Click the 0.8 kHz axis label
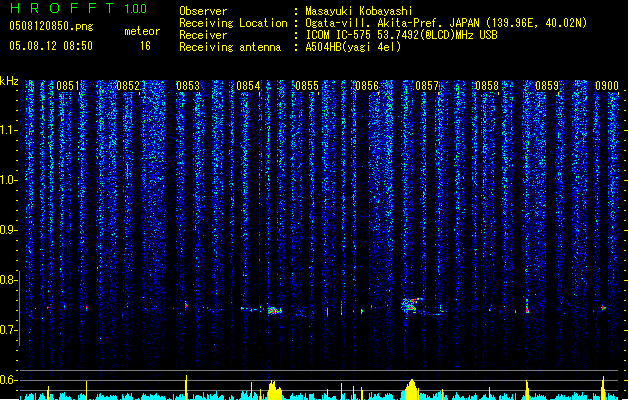 coord(9,280)
